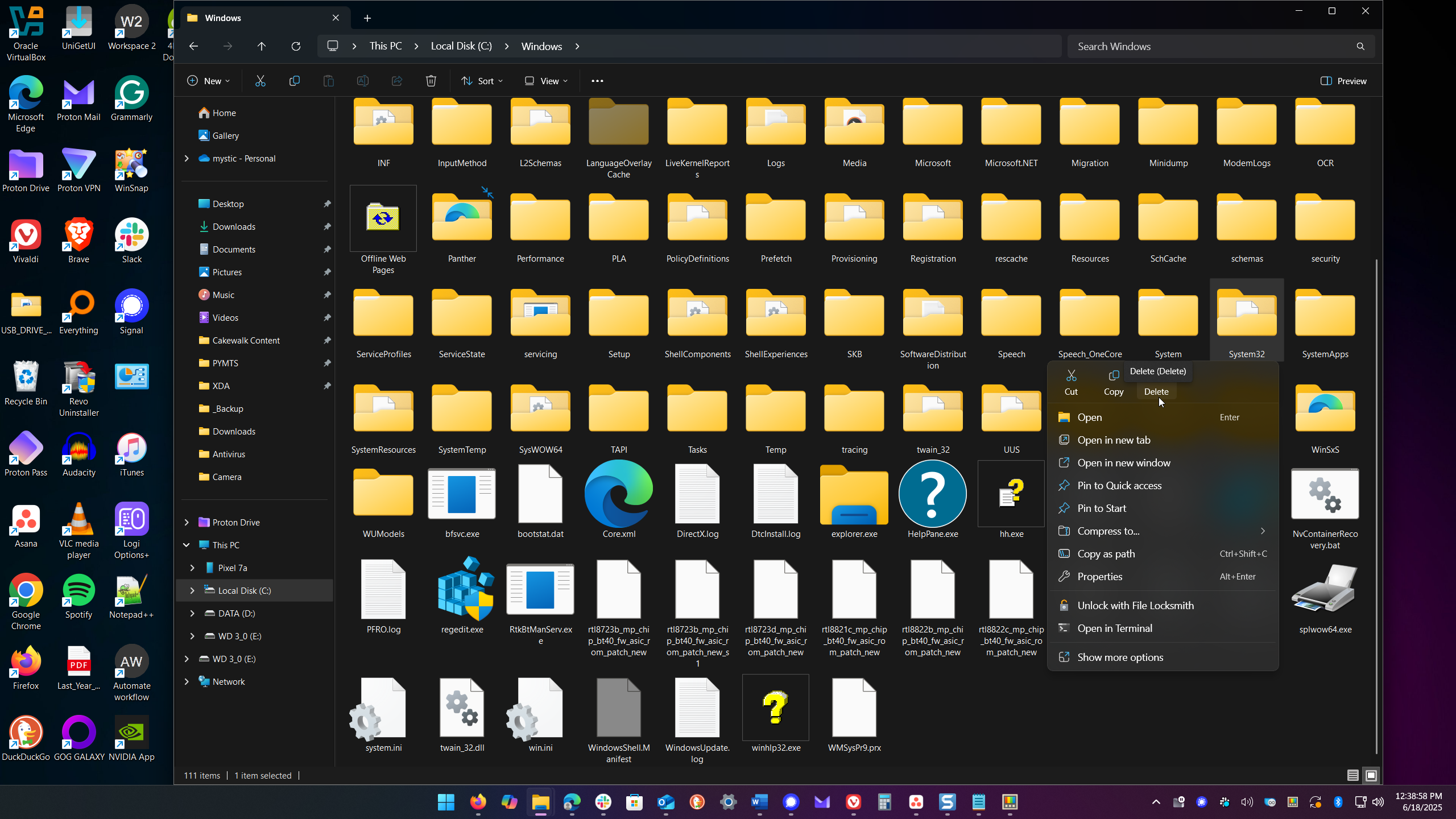Switch to details view icon in status bar
The height and width of the screenshot is (819, 1456).
pyautogui.click(x=1353, y=775)
